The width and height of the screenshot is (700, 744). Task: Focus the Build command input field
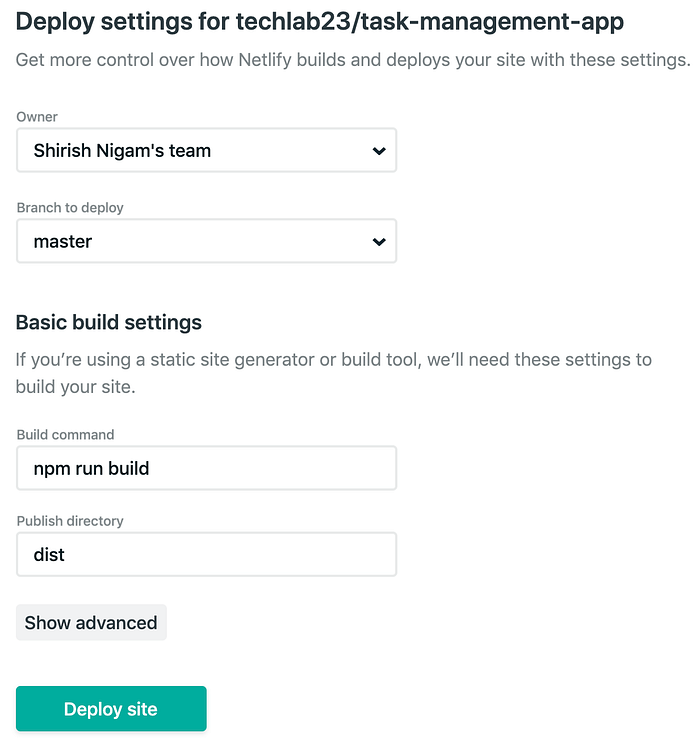[206, 468]
